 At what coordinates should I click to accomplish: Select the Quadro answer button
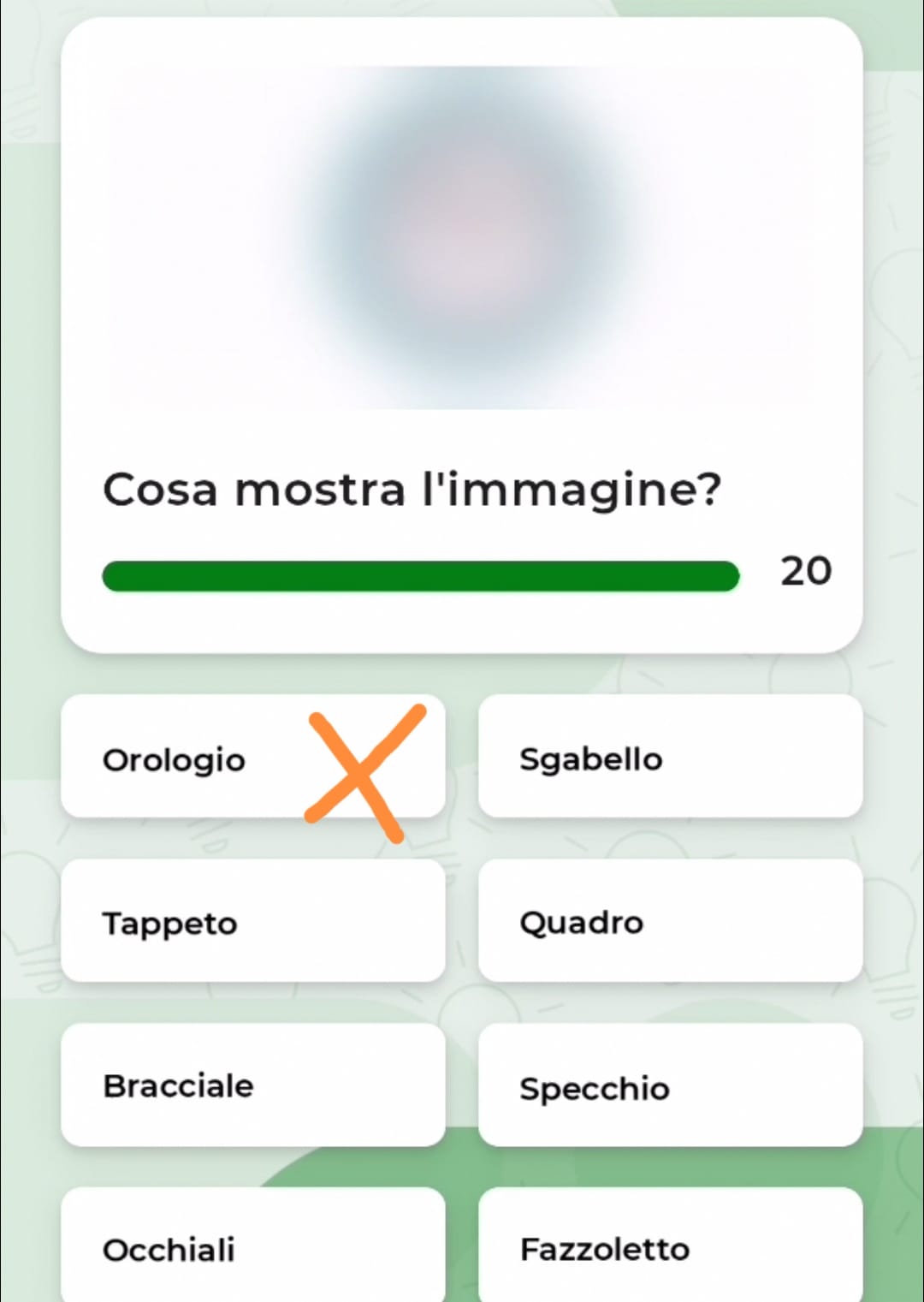670,921
